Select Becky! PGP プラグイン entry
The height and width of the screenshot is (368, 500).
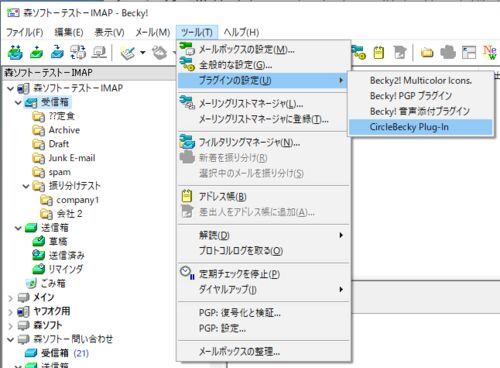(421, 96)
